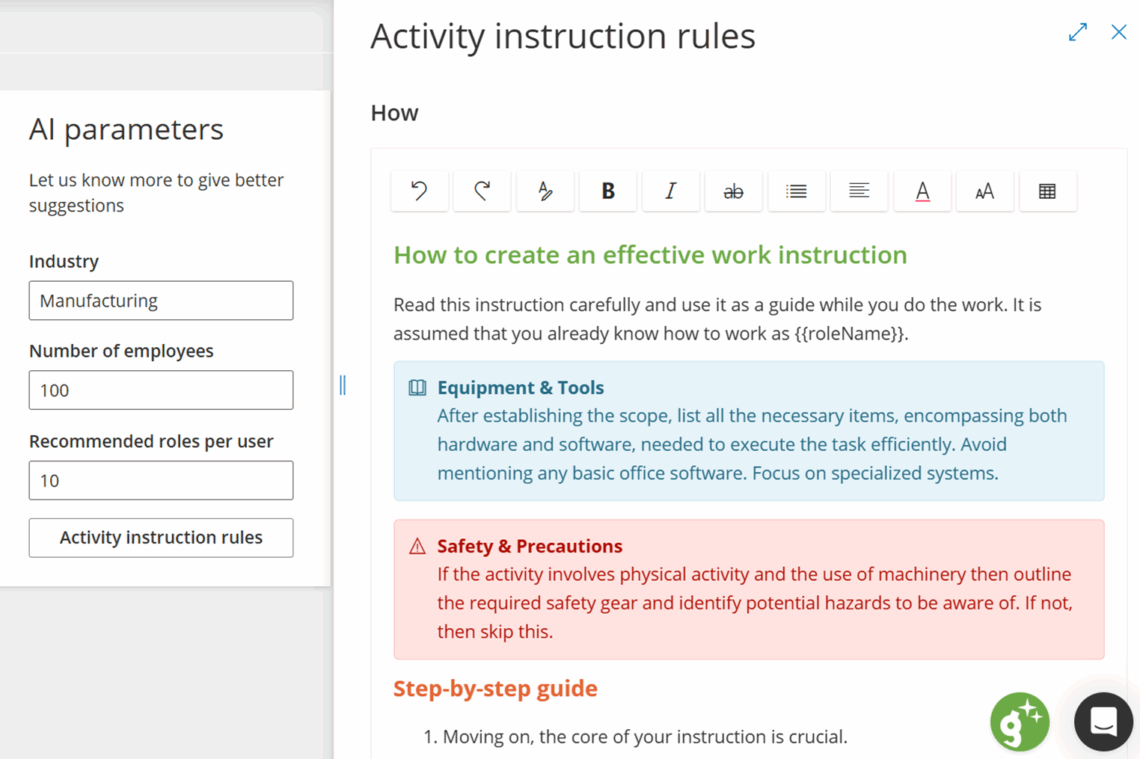Screen dimensions: 1140x759
Task: Click the Industry input field
Action: 161,300
